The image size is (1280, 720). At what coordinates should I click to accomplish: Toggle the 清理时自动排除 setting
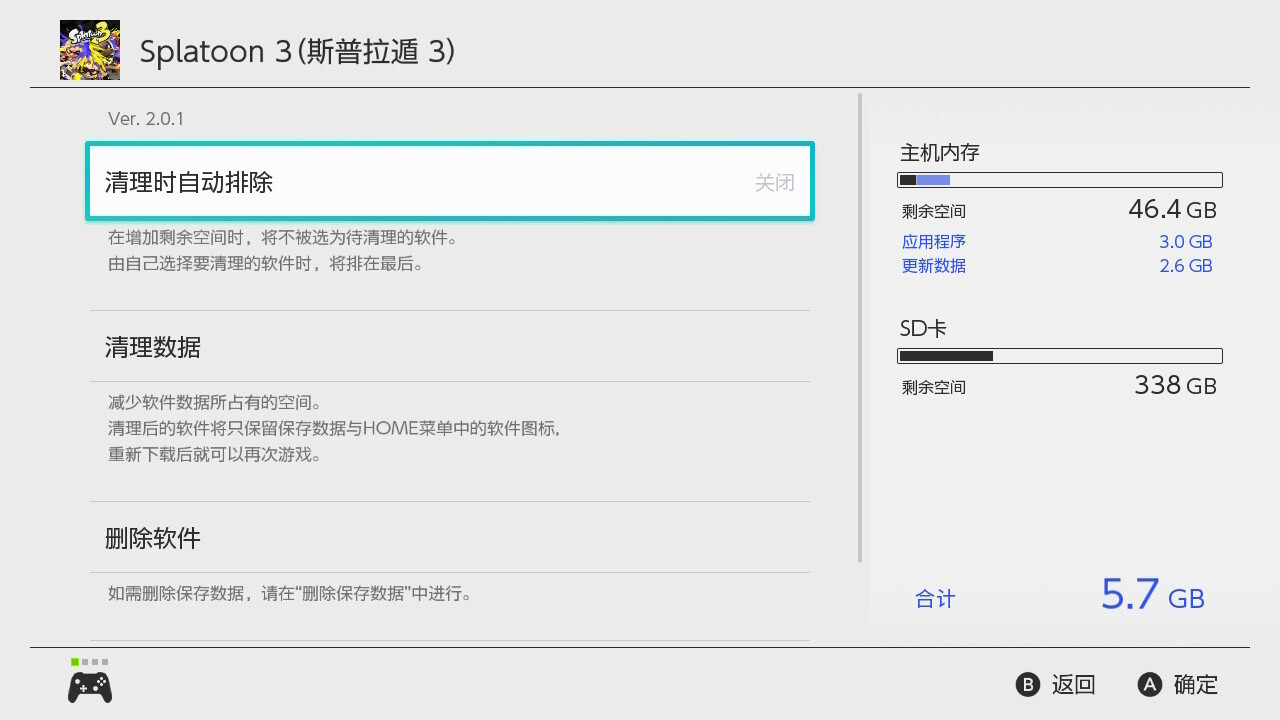(450, 181)
